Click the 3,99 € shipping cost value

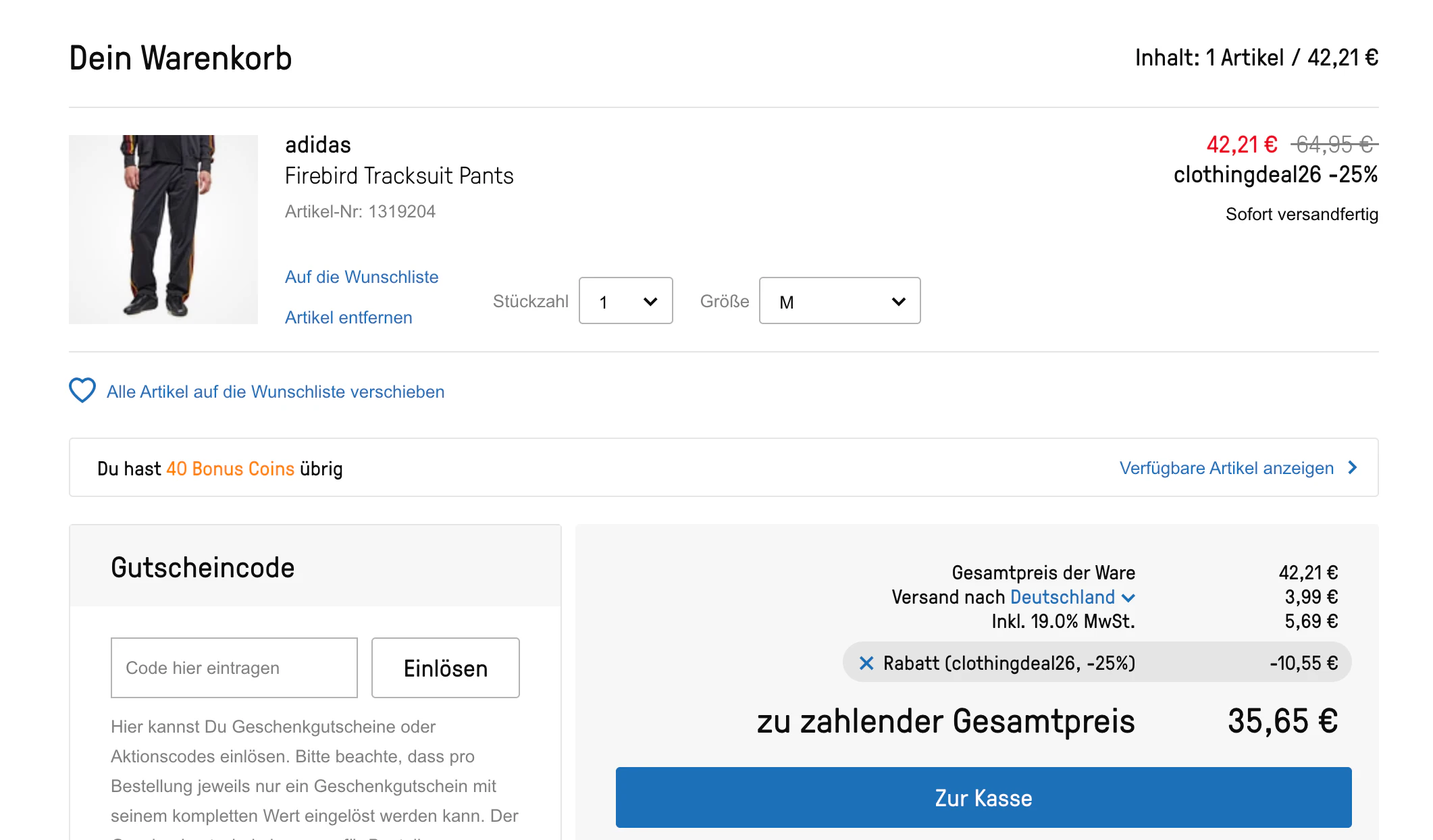coord(1311,597)
